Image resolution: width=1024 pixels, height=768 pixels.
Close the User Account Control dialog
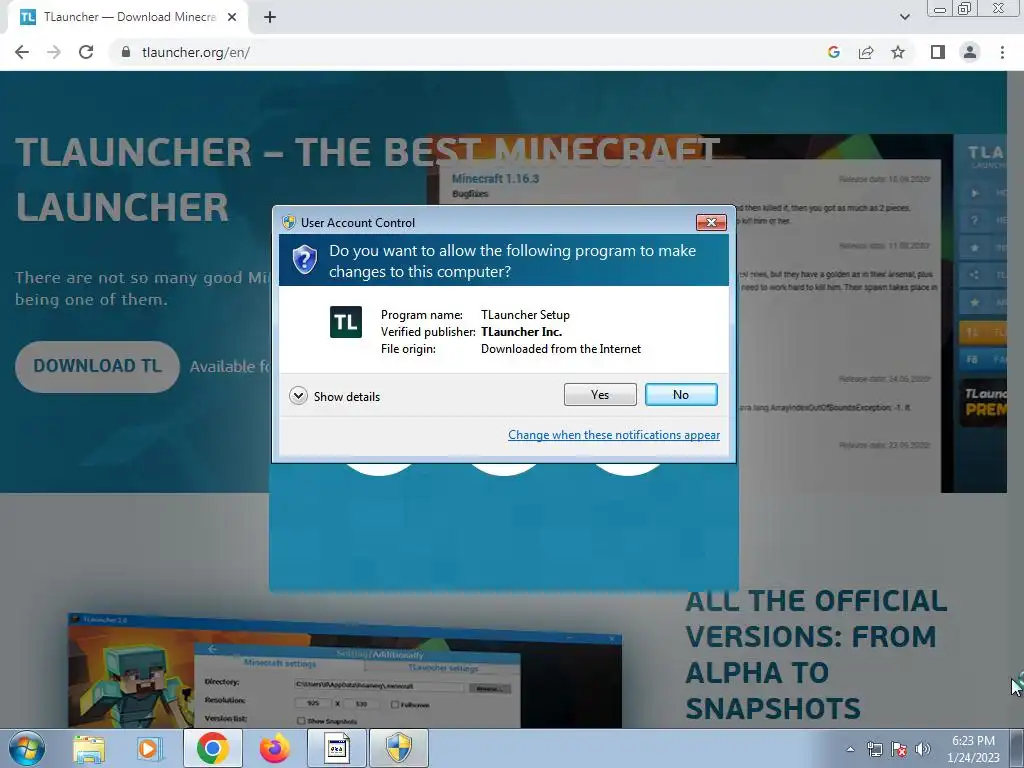pos(711,223)
